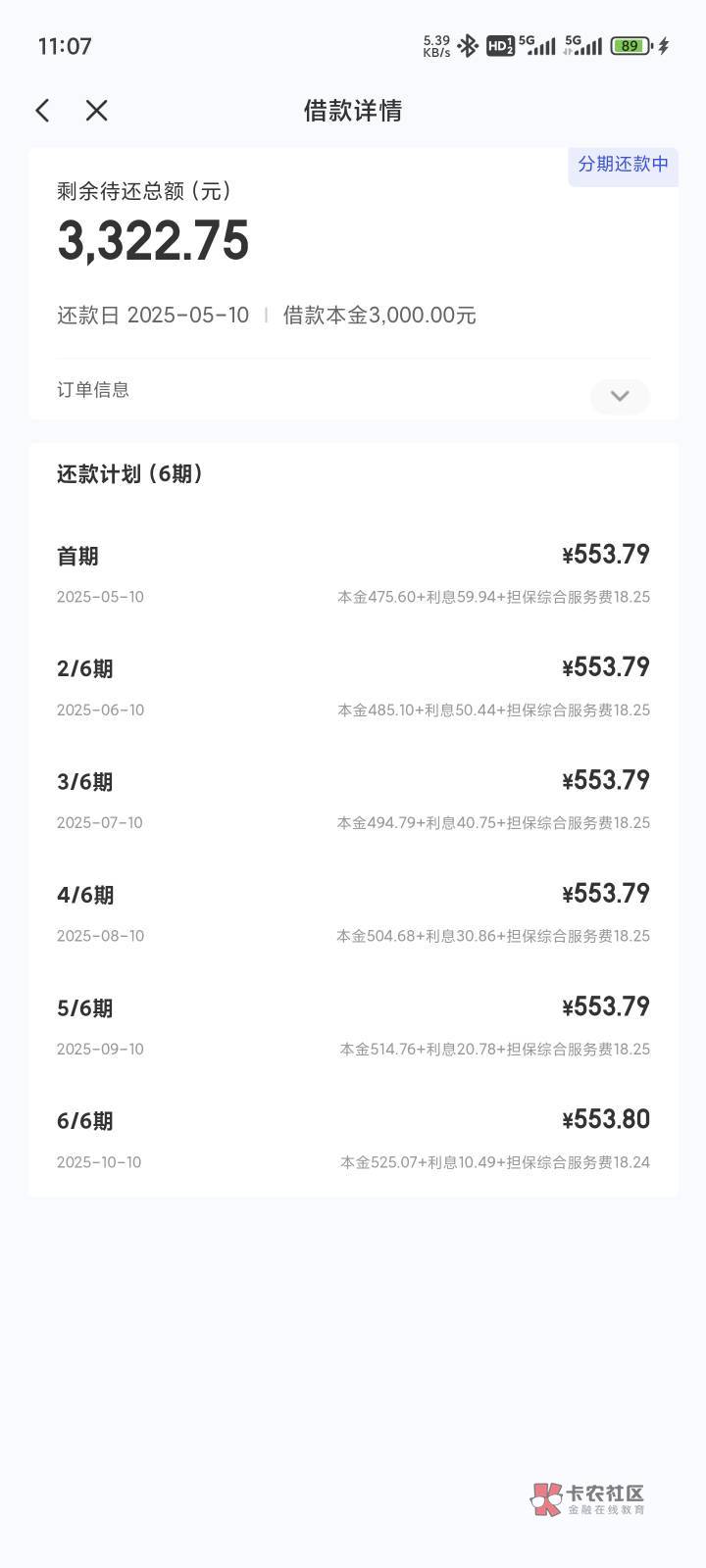
Task: Select the 2/6期 installment entry
Action: coord(353,686)
